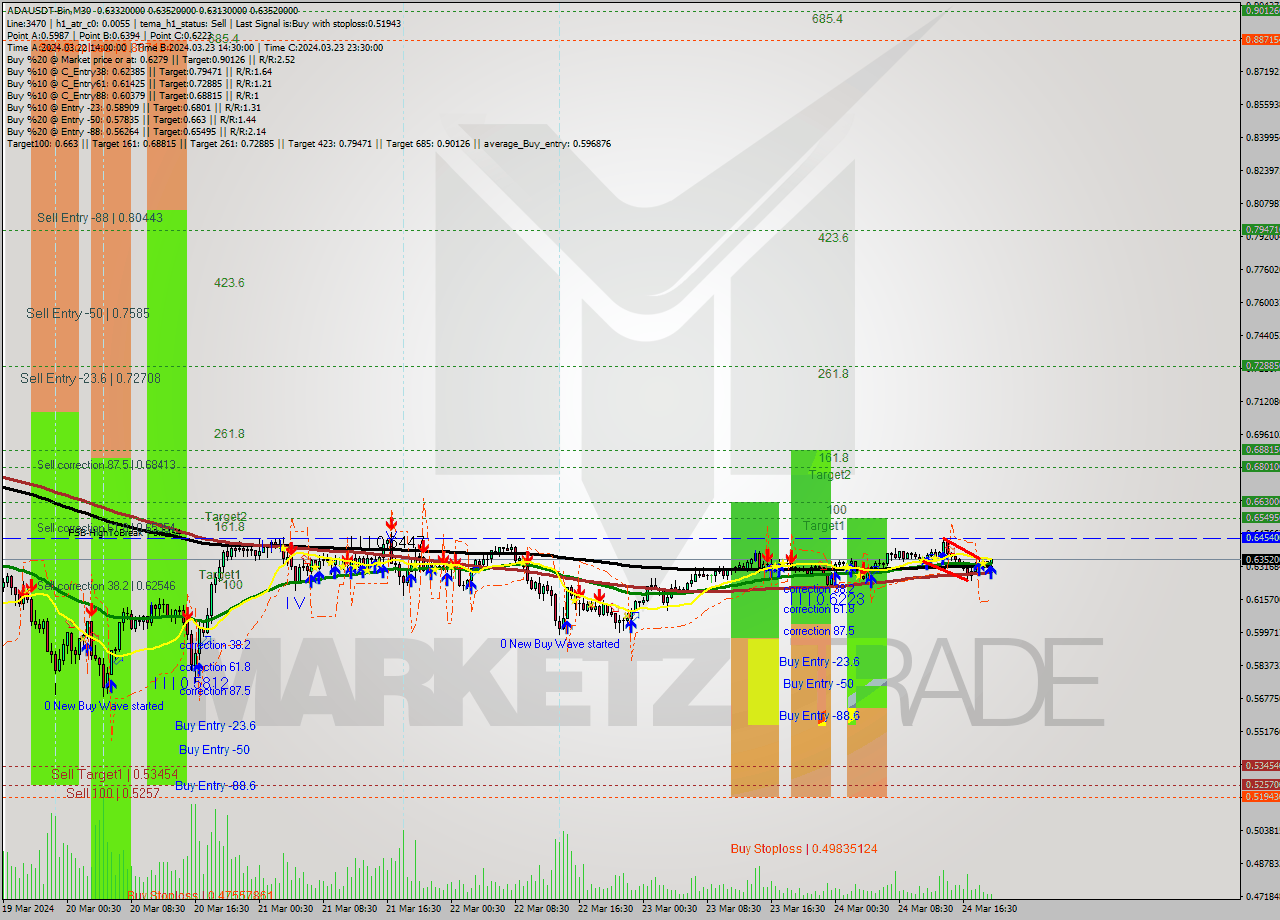
Task: Click the 'Buy Stoploss | 0.47557861' label
Action: (200, 895)
